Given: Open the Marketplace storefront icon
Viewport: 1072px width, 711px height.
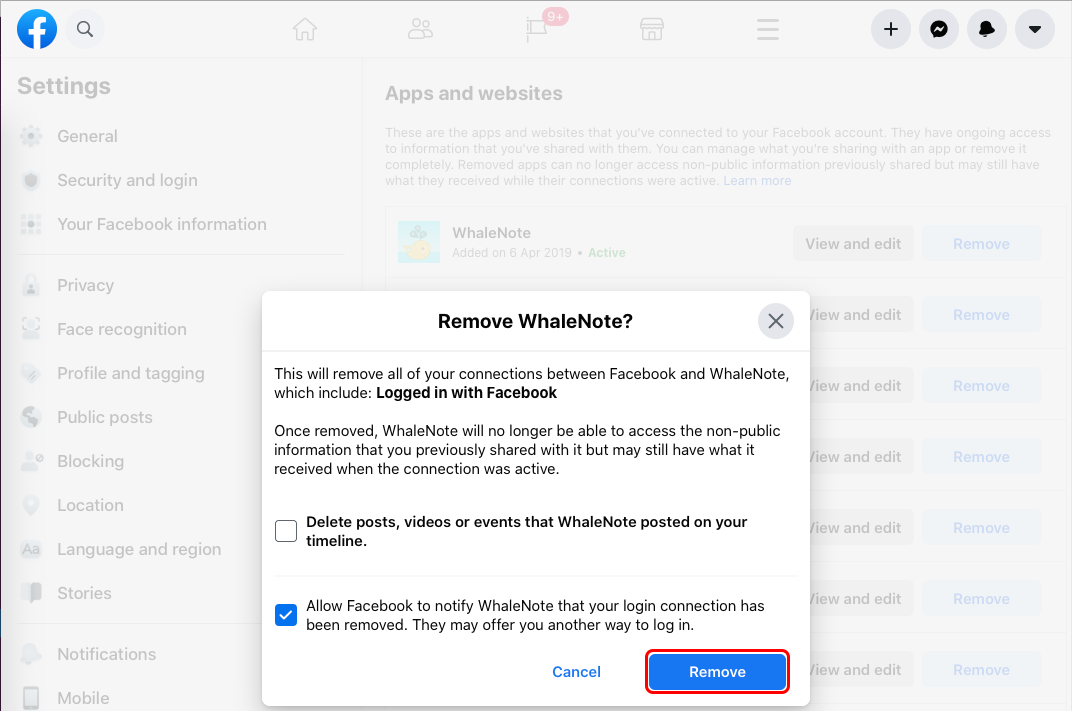Looking at the screenshot, I should [x=652, y=29].
